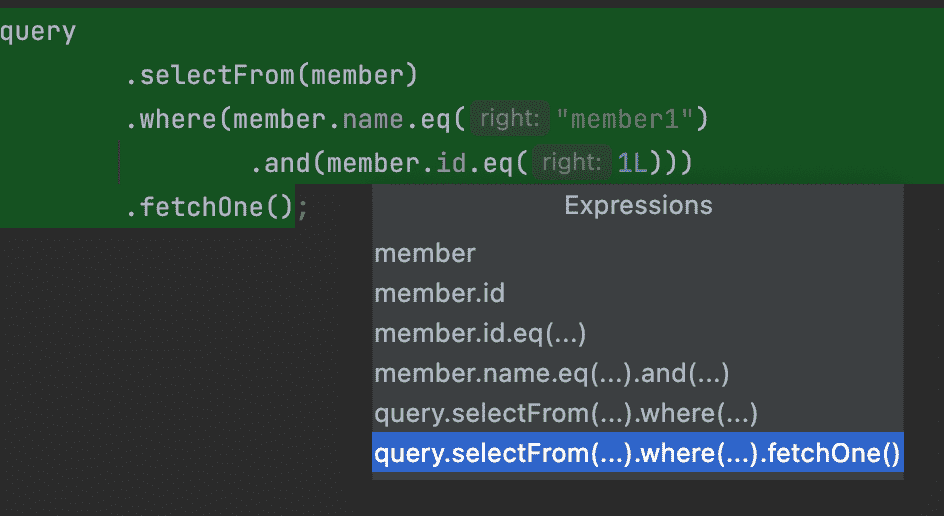Pick the "member.id.eq(...)" expression entry
Screen dimensions: 944x516
coord(480,334)
